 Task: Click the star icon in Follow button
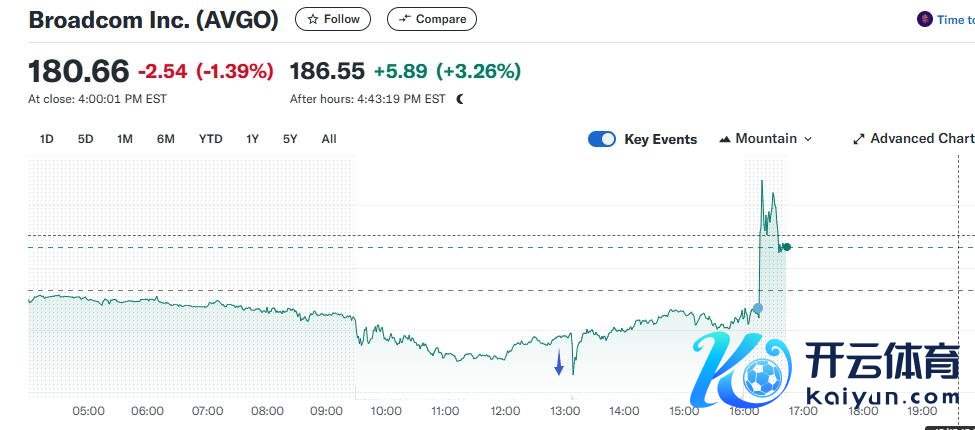pos(313,19)
